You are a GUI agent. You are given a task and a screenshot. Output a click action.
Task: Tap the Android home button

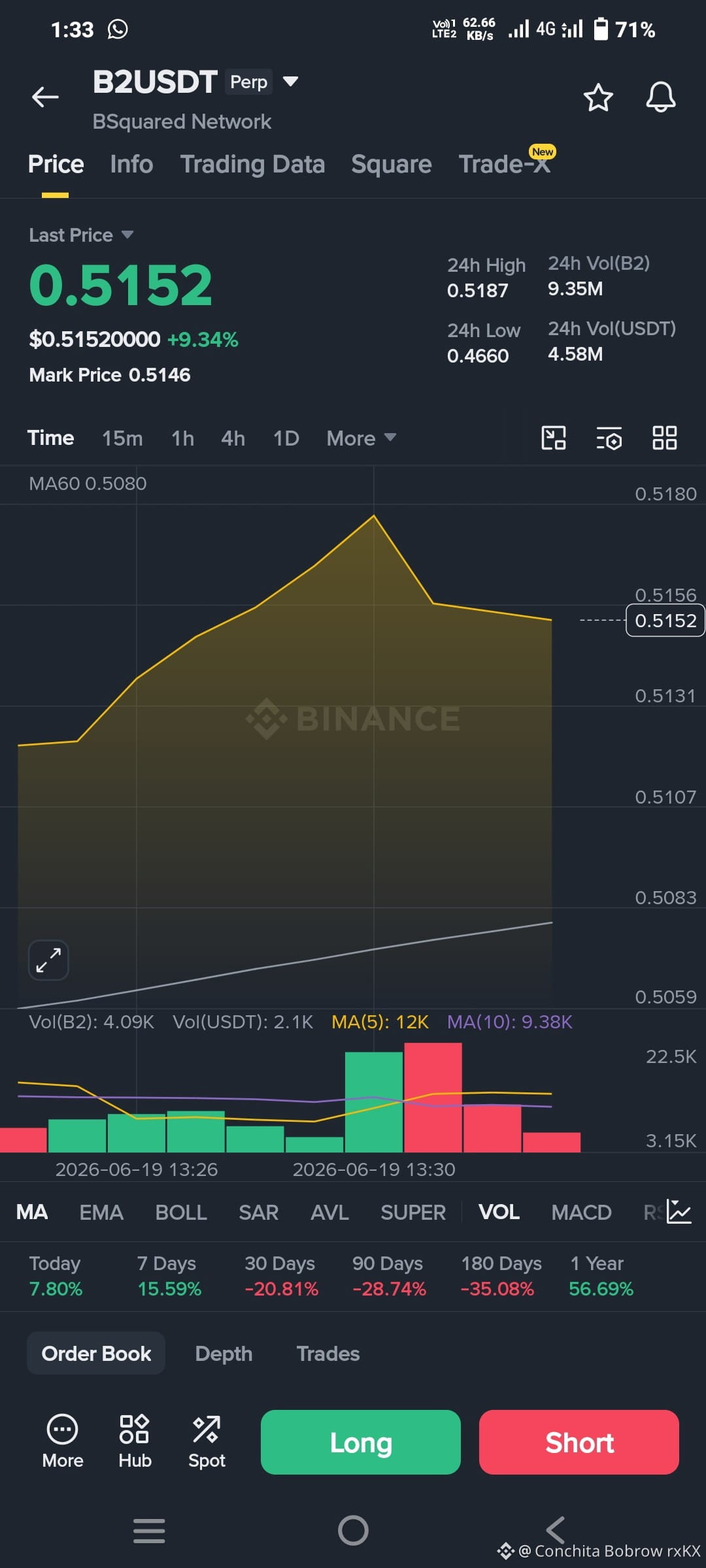tap(353, 1530)
